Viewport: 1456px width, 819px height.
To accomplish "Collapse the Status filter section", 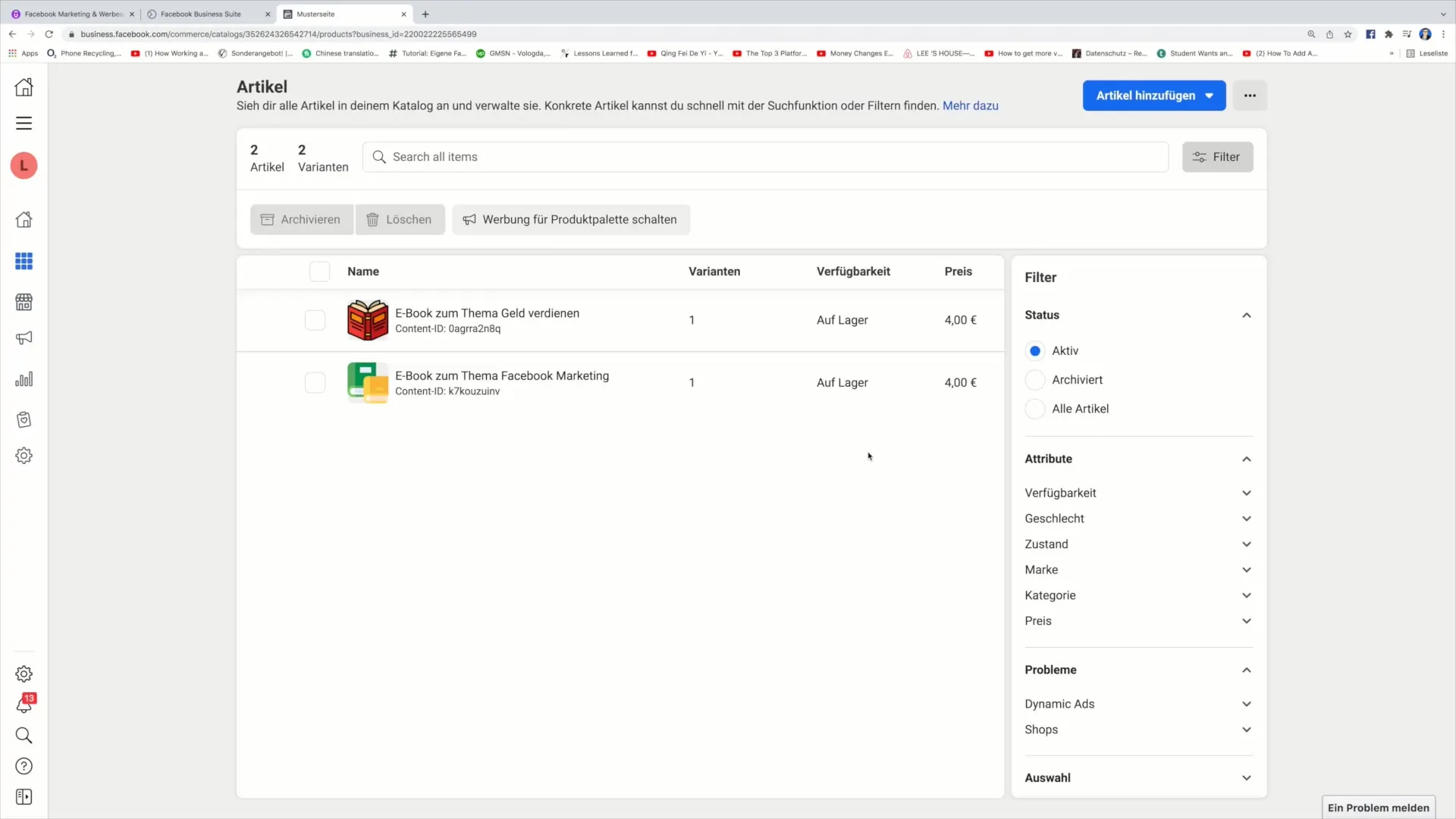I will click(x=1246, y=315).
